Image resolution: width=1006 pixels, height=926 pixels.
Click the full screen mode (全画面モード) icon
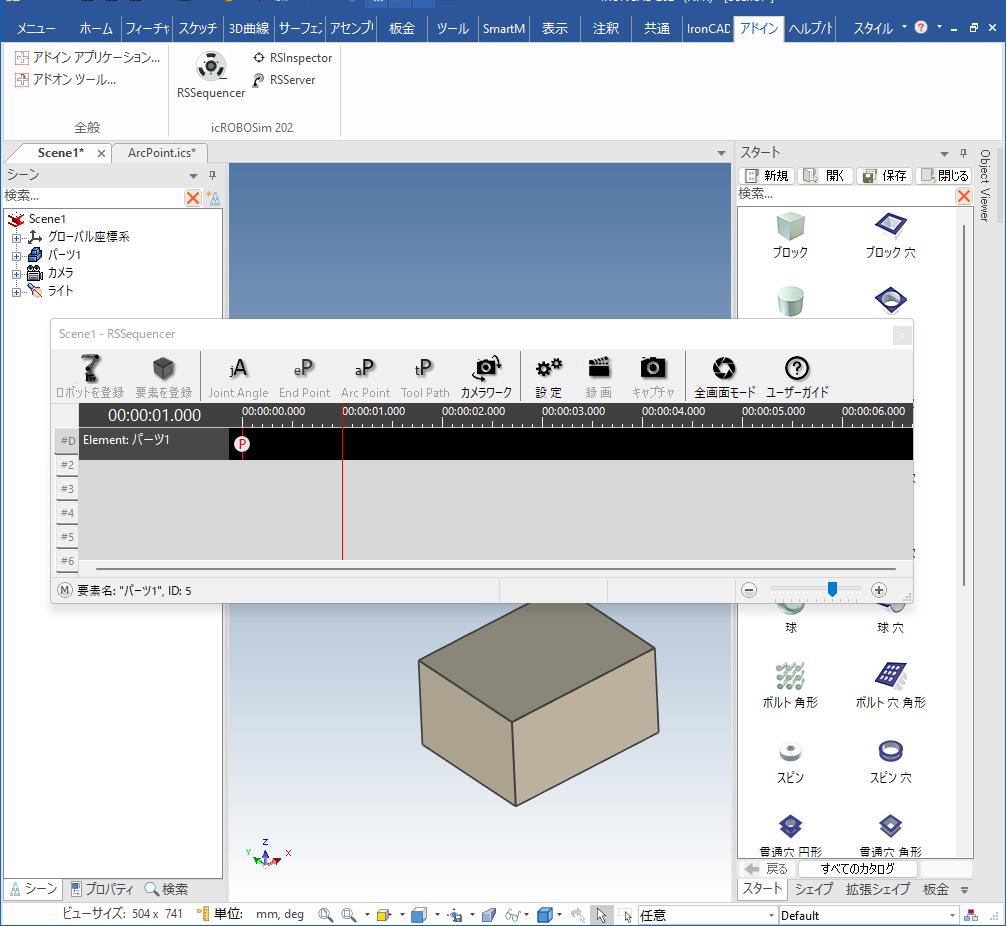[x=724, y=369]
